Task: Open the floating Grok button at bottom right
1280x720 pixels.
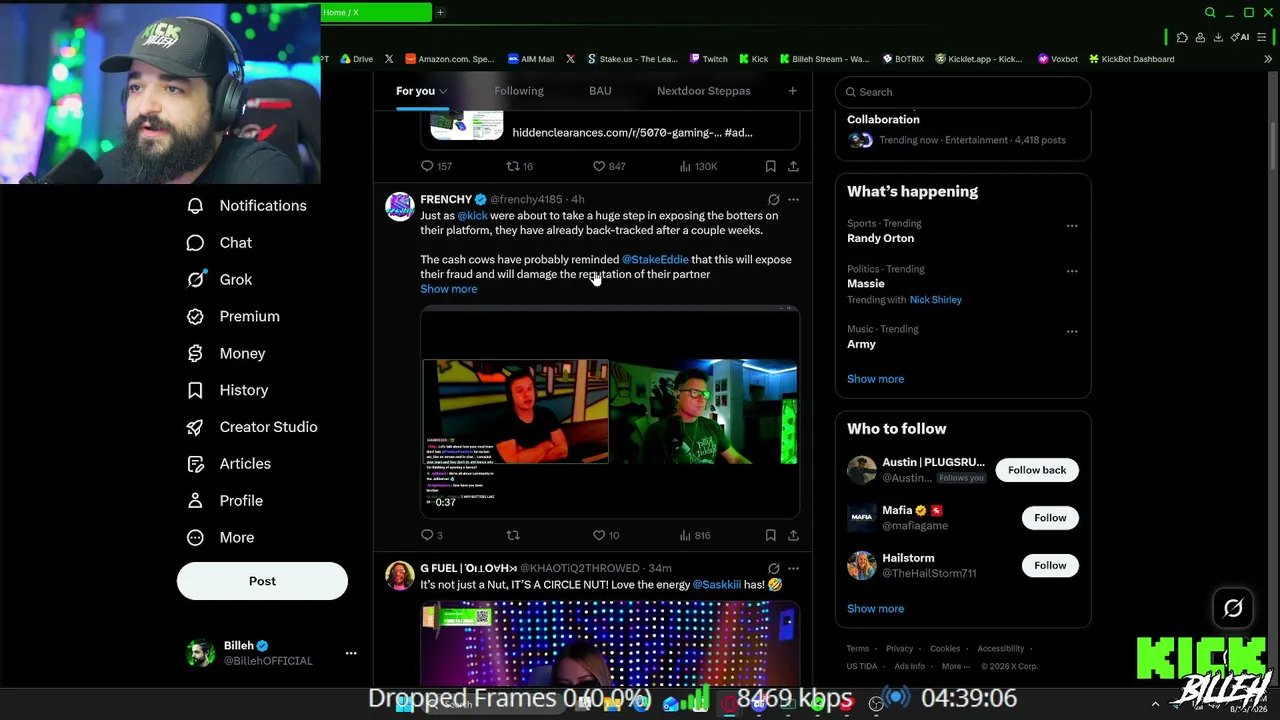Action: tap(1233, 608)
